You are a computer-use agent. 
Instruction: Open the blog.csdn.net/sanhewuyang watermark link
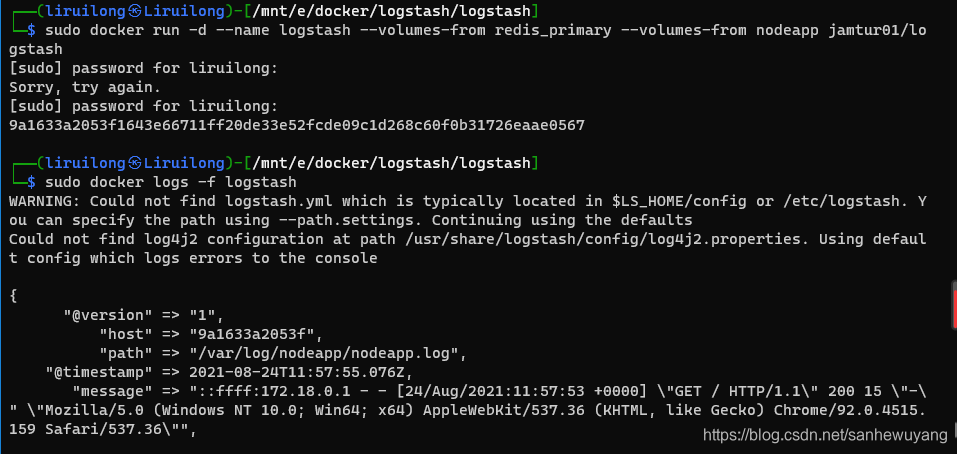coord(824,436)
